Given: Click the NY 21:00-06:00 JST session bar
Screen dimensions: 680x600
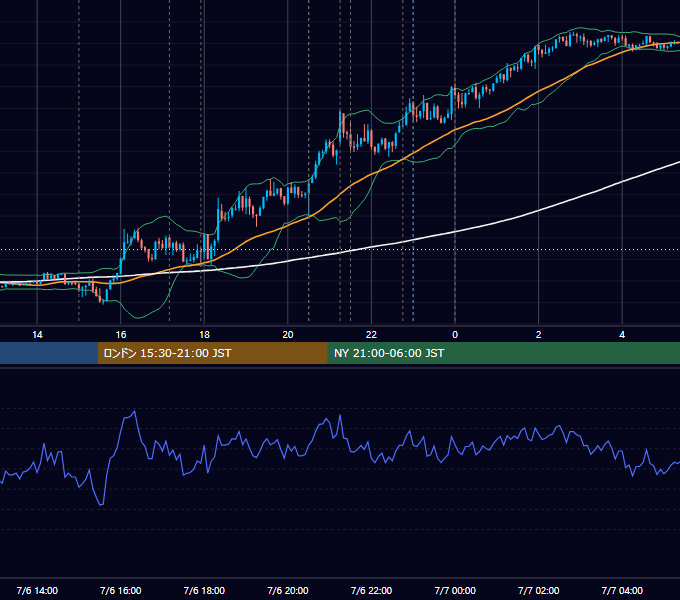Looking at the screenshot, I should click(503, 353).
